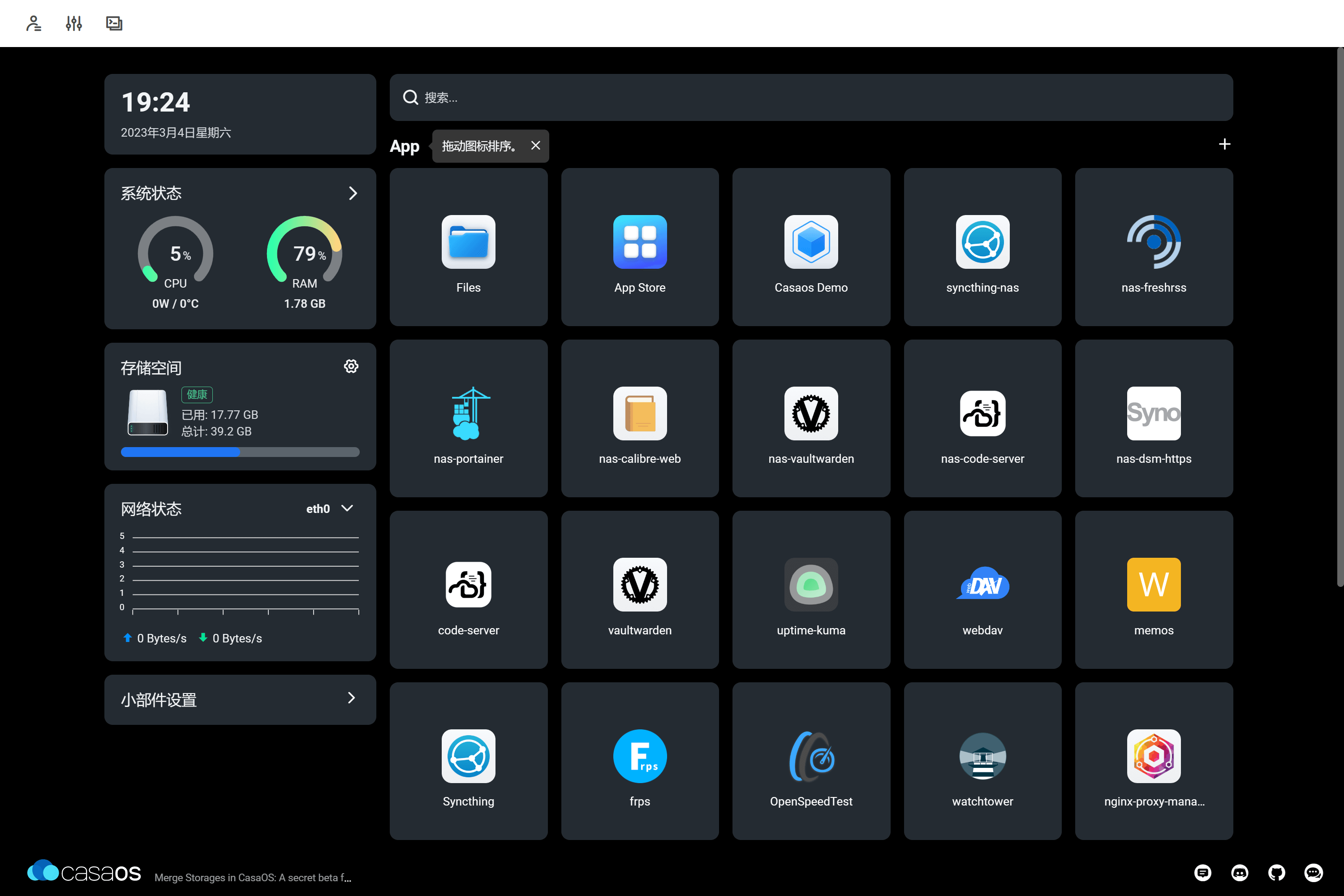Viewport: 1344px width, 896px height.
Task: Click the disk drive thumbnail
Action: [x=147, y=412]
